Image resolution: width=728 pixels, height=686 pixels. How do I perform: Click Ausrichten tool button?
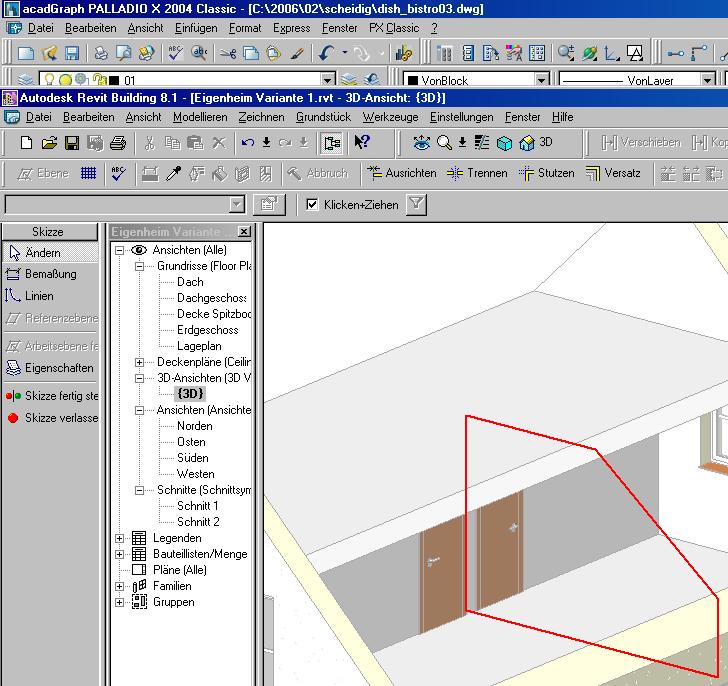tap(402, 173)
